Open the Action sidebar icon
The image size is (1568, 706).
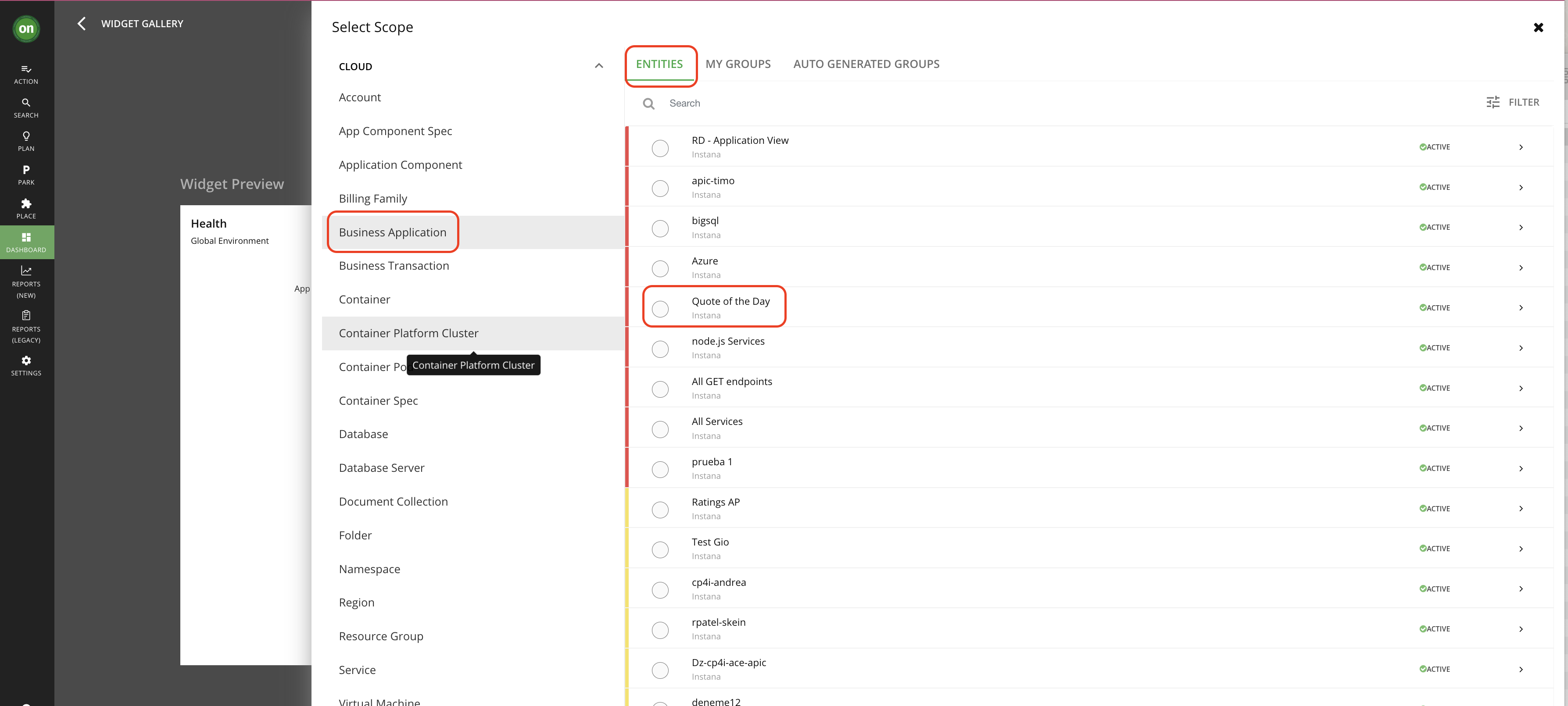point(26,69)
